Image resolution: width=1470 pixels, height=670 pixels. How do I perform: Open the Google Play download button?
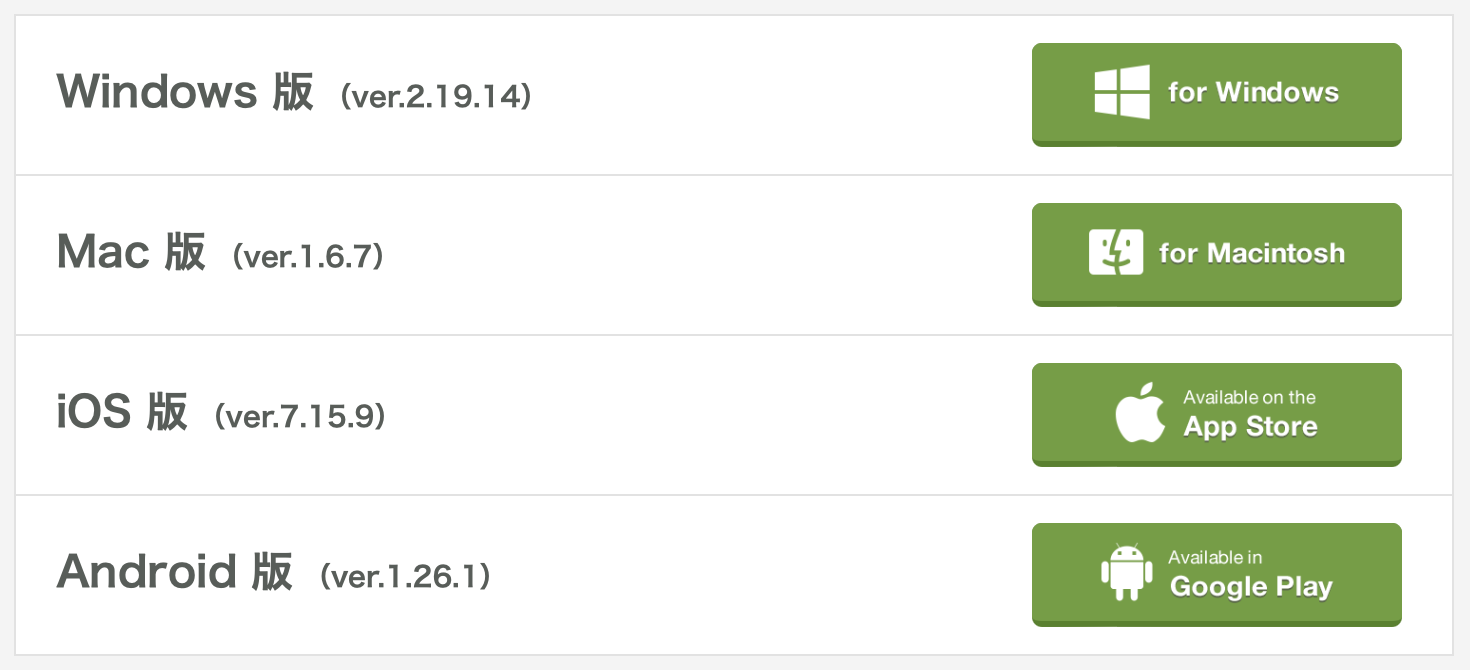pyautogui.click(x=1216, y=574)
